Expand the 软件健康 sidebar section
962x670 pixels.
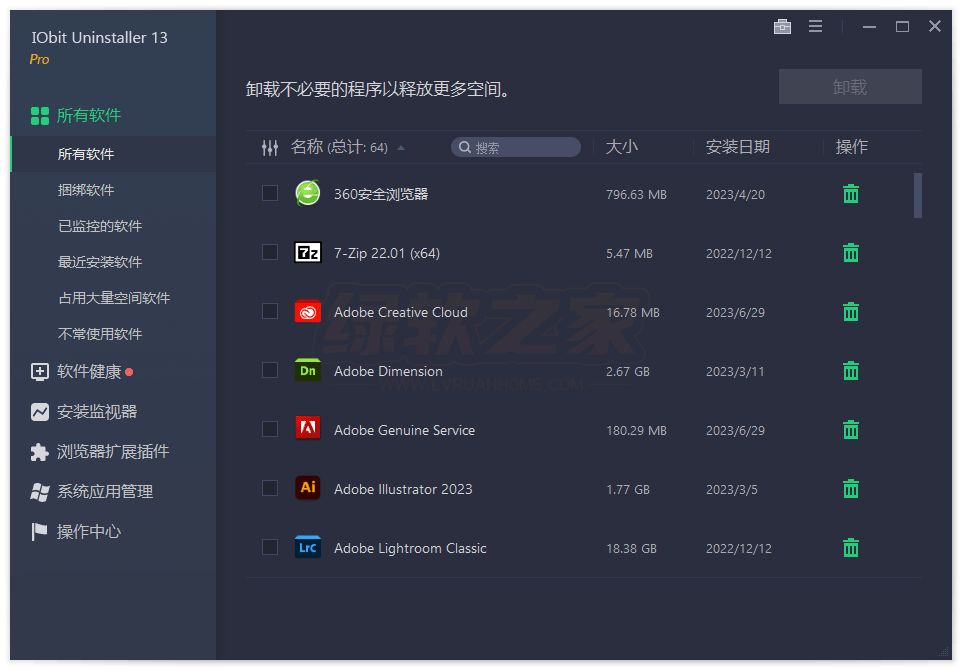[x=89, y=372]
